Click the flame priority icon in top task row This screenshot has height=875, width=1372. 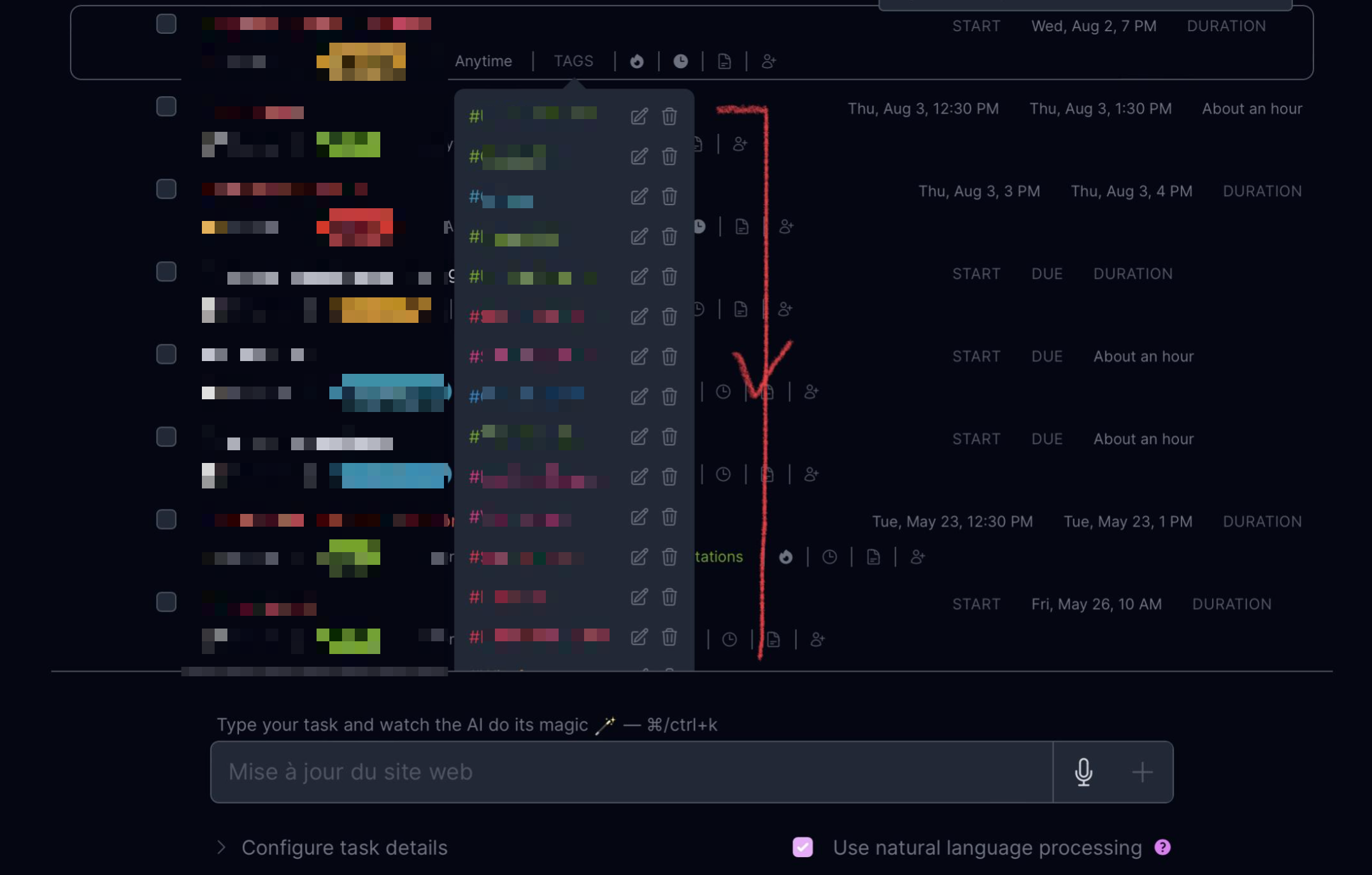click(x=637, y=61)
